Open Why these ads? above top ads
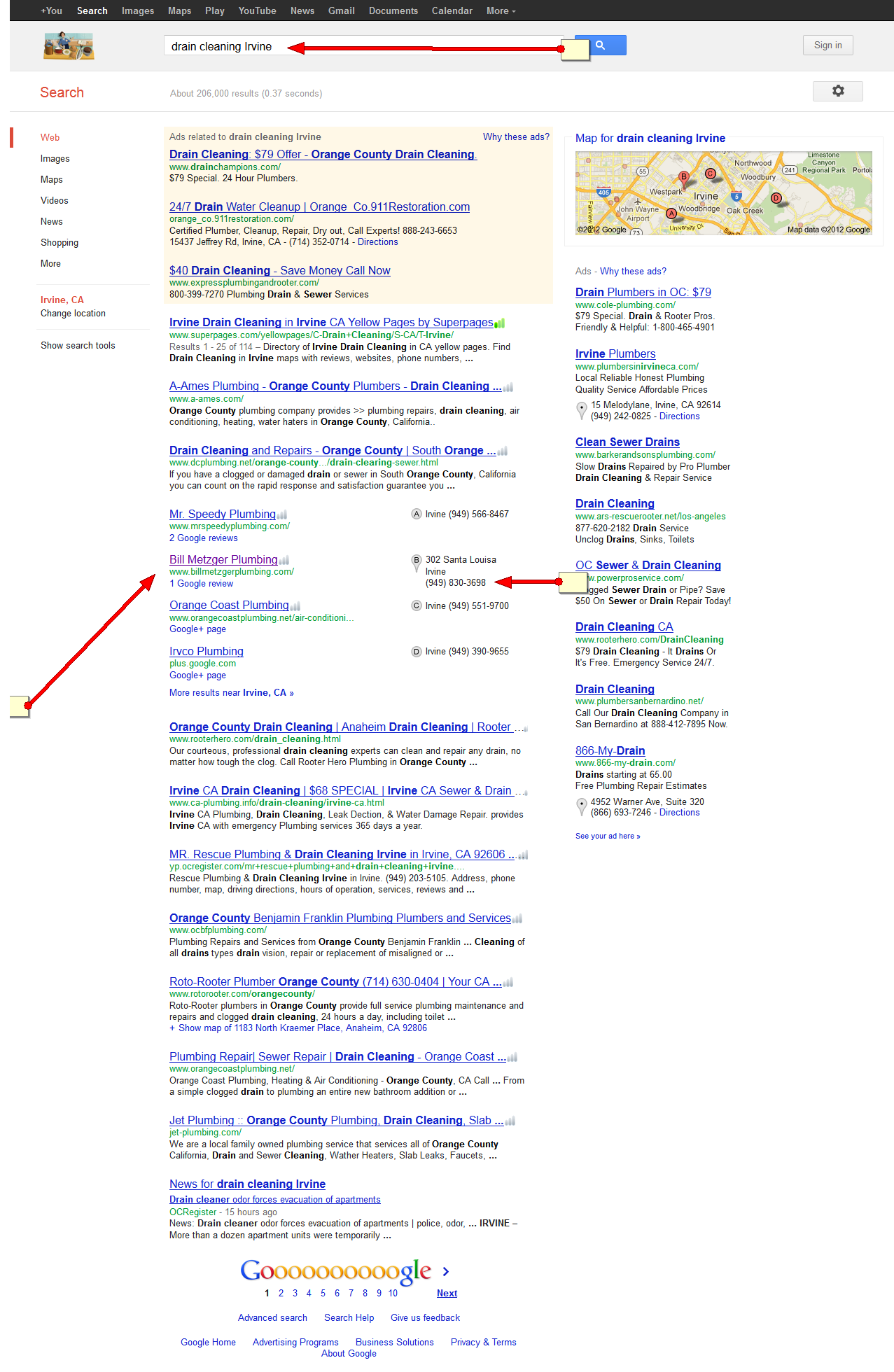Screen dimensions: 894x1372 click(x=516, y=137)
